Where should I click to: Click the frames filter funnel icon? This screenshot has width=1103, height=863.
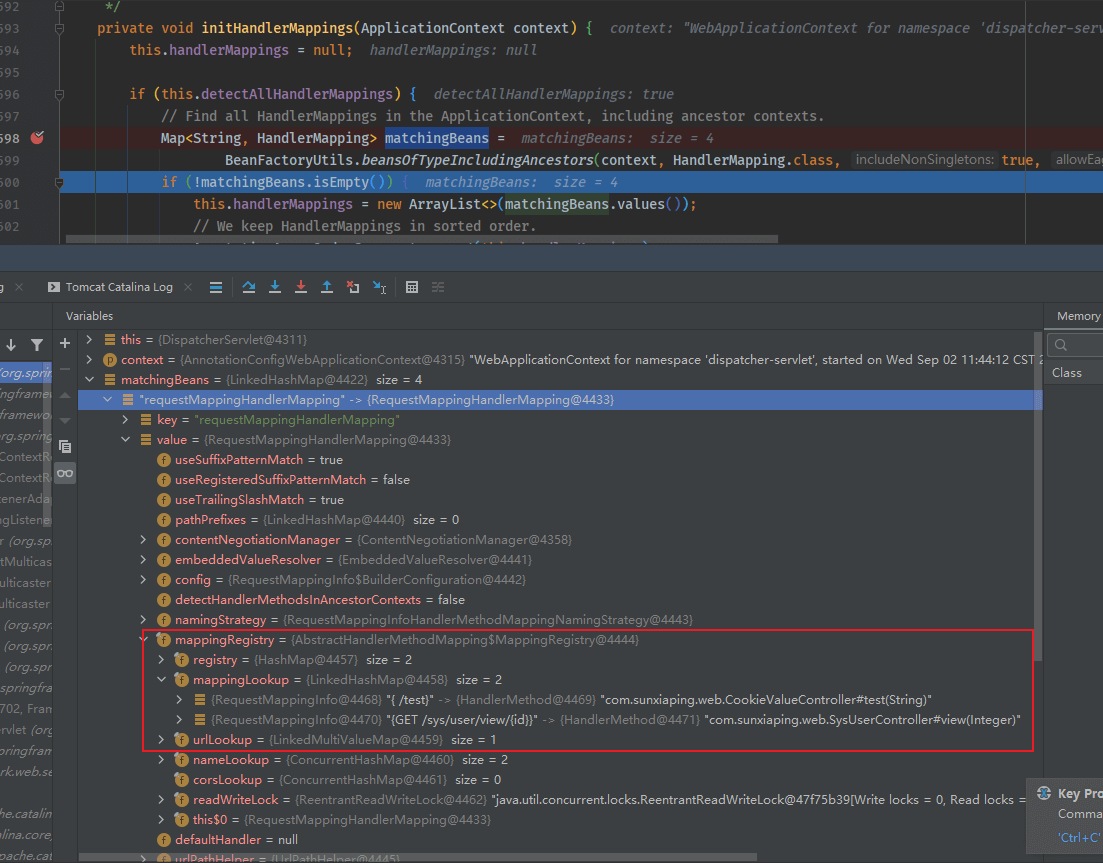37,345
